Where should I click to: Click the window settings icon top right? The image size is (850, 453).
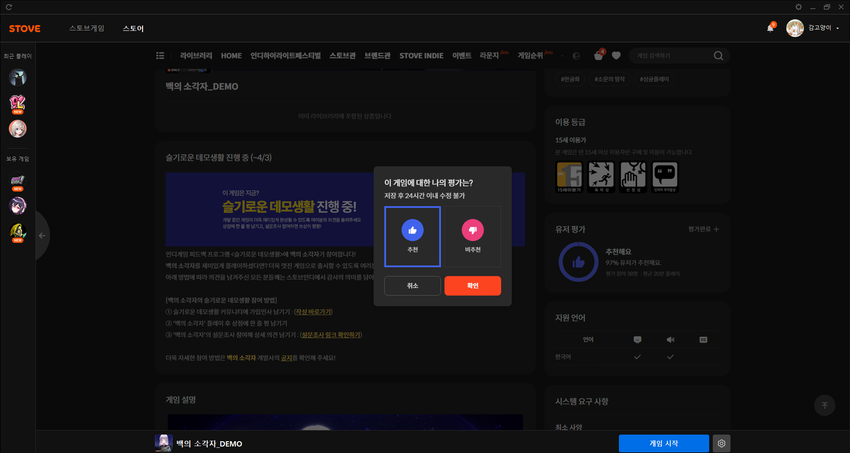tap(799, 7)
